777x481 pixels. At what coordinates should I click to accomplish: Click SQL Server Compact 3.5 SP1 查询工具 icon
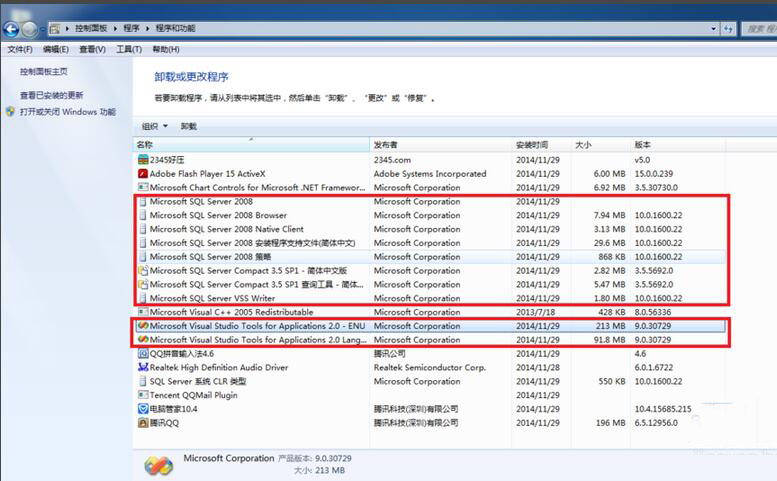143,284
